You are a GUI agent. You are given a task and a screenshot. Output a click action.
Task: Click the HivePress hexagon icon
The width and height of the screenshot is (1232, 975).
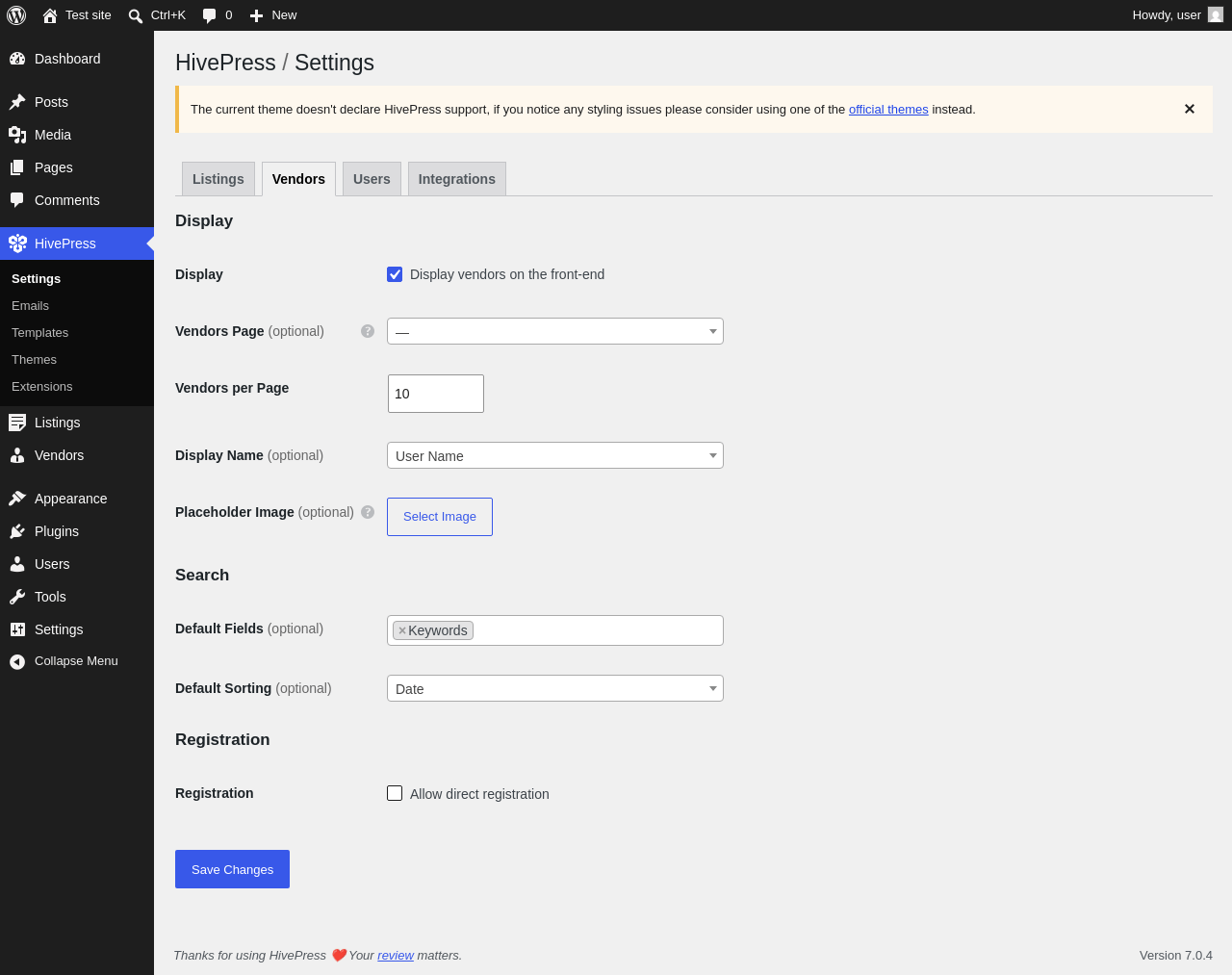tap(17, 244)
